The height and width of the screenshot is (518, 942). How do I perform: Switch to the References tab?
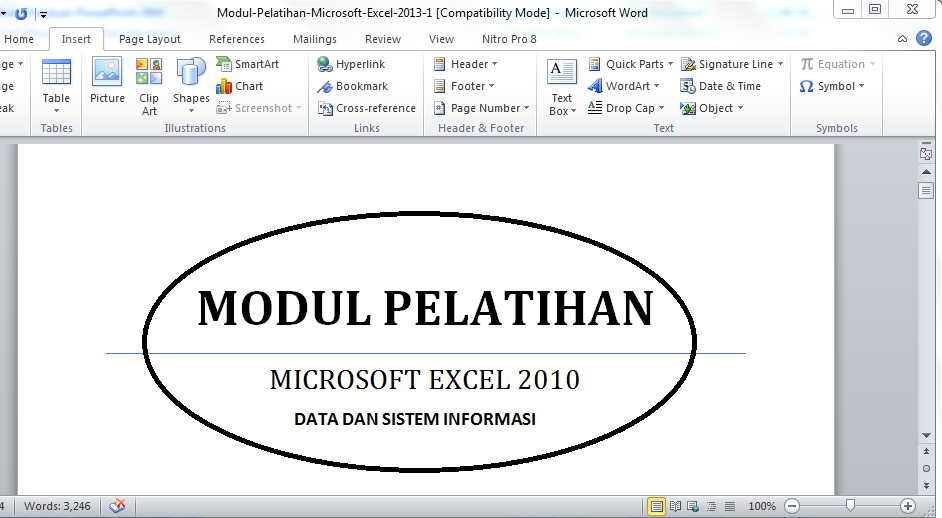pos(237,39)
